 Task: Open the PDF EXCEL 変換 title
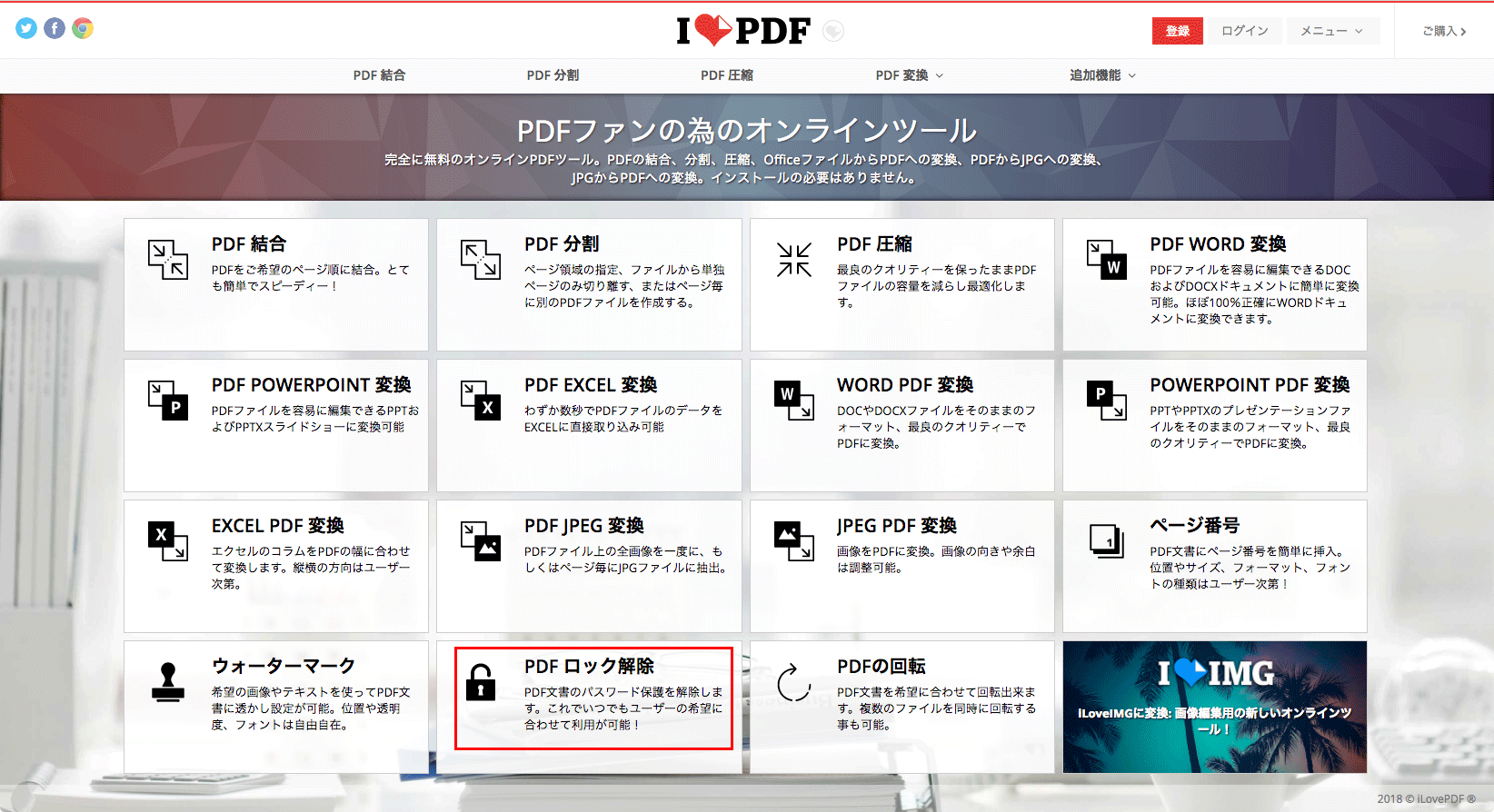pyautogui.click(x=591, y=385)
